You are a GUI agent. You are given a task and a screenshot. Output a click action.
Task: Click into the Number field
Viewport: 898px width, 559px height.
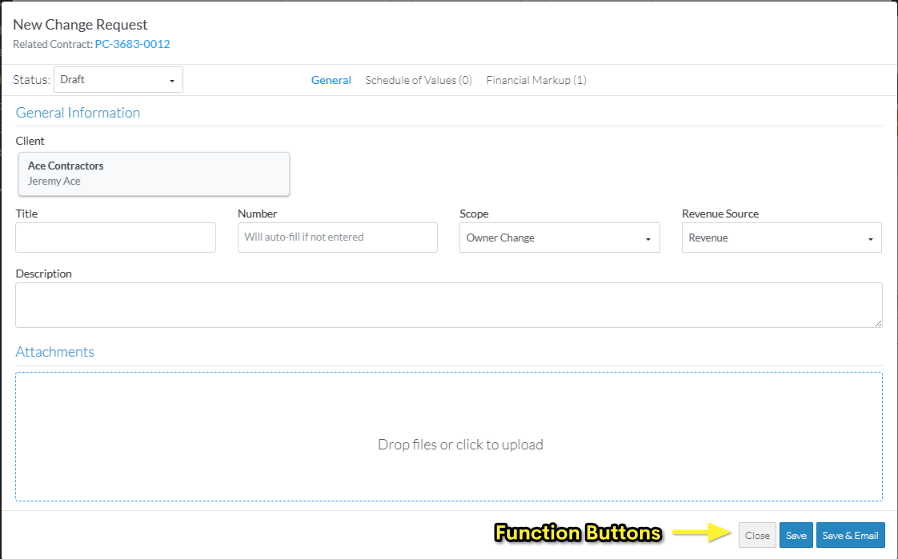[x=337, y=238]
